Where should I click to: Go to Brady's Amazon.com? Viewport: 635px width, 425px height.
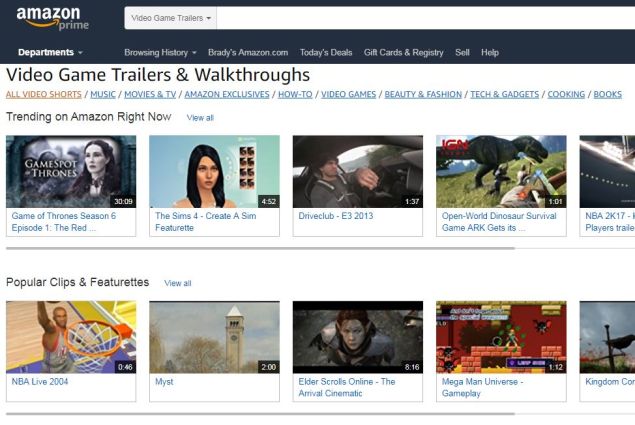[248, 53]
